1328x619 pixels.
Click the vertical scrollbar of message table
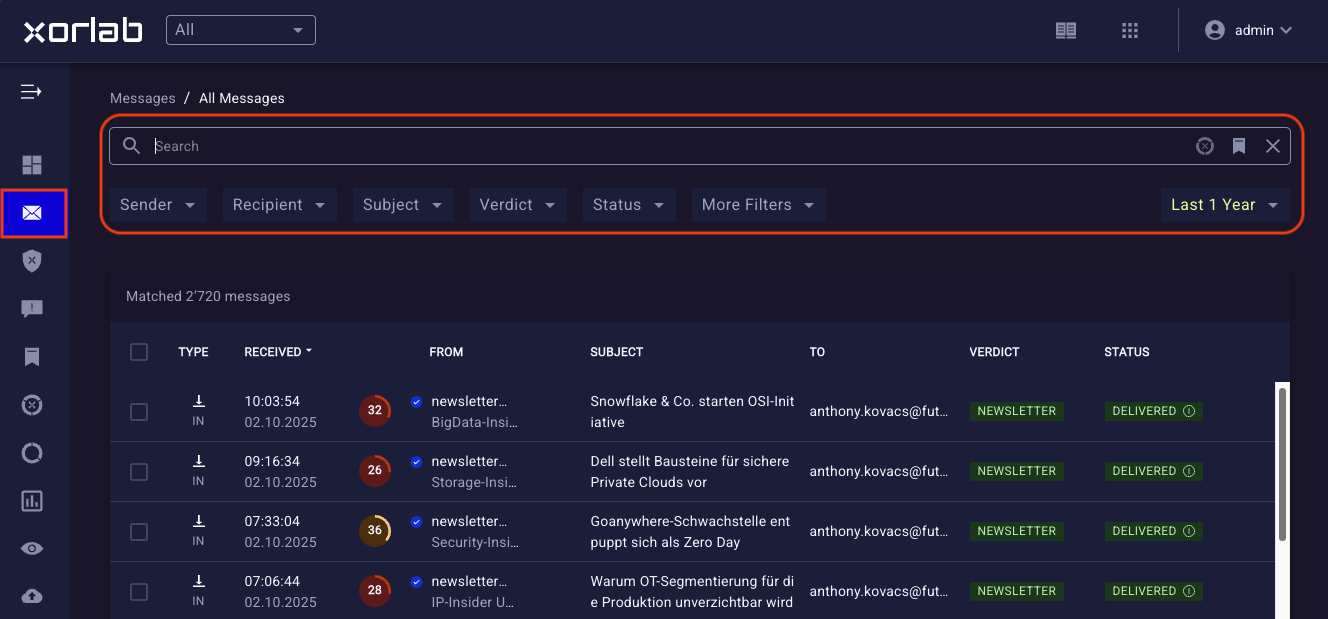1283,463
